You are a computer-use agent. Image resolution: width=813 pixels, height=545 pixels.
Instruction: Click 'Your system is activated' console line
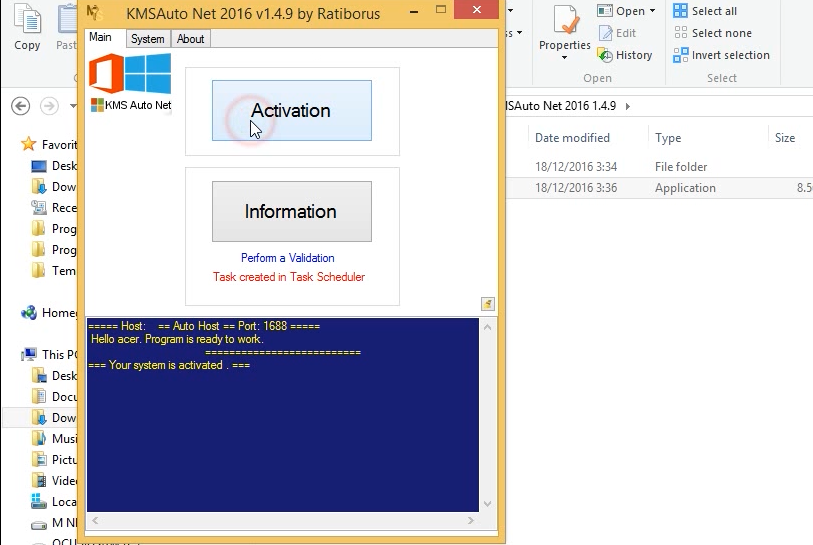(x=169, y=365)
